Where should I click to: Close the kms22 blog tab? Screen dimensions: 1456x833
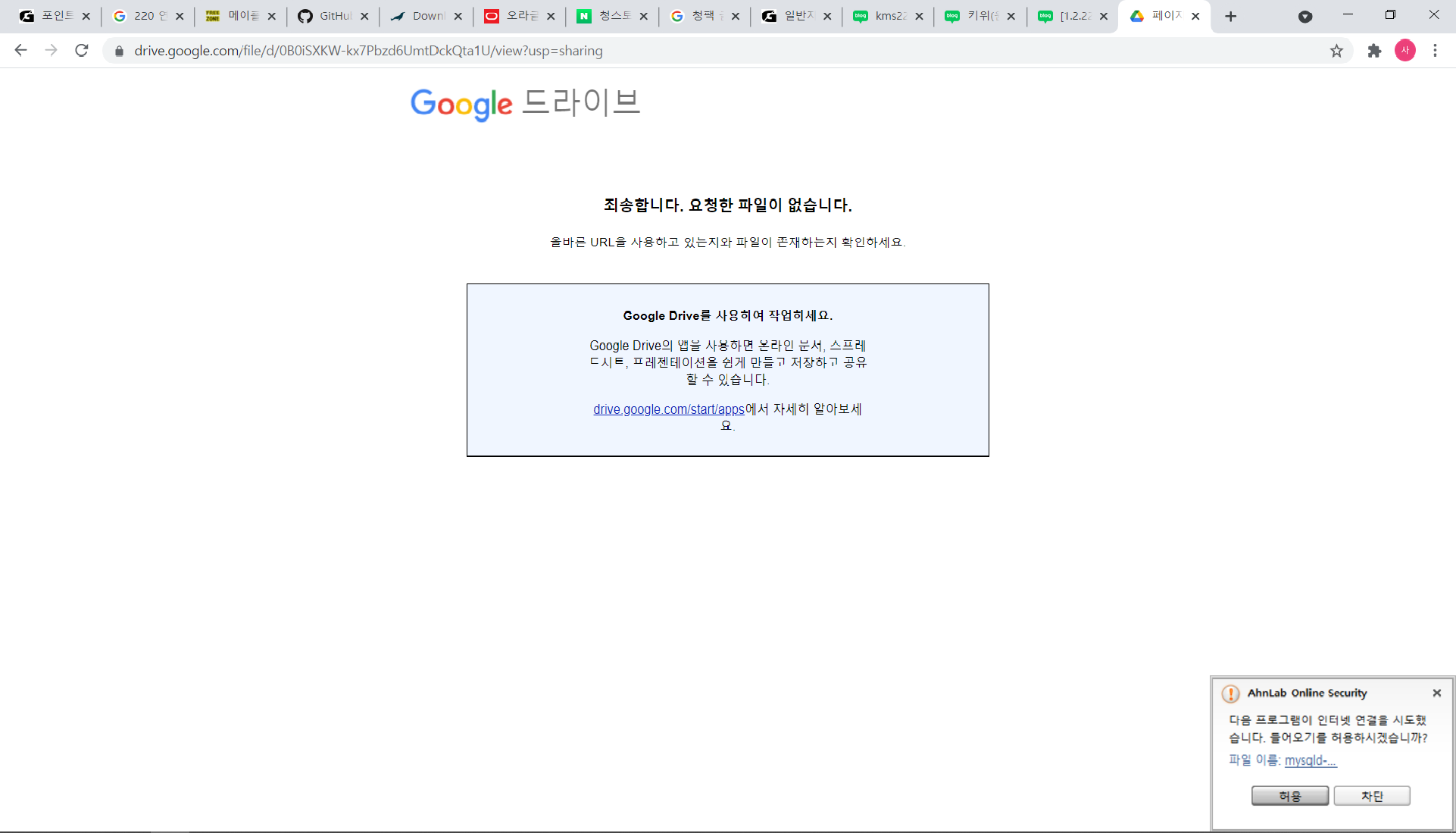coord(918,15)
